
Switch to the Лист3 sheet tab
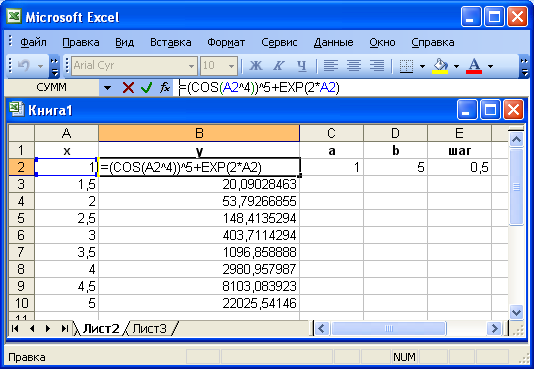pos(150,328)
